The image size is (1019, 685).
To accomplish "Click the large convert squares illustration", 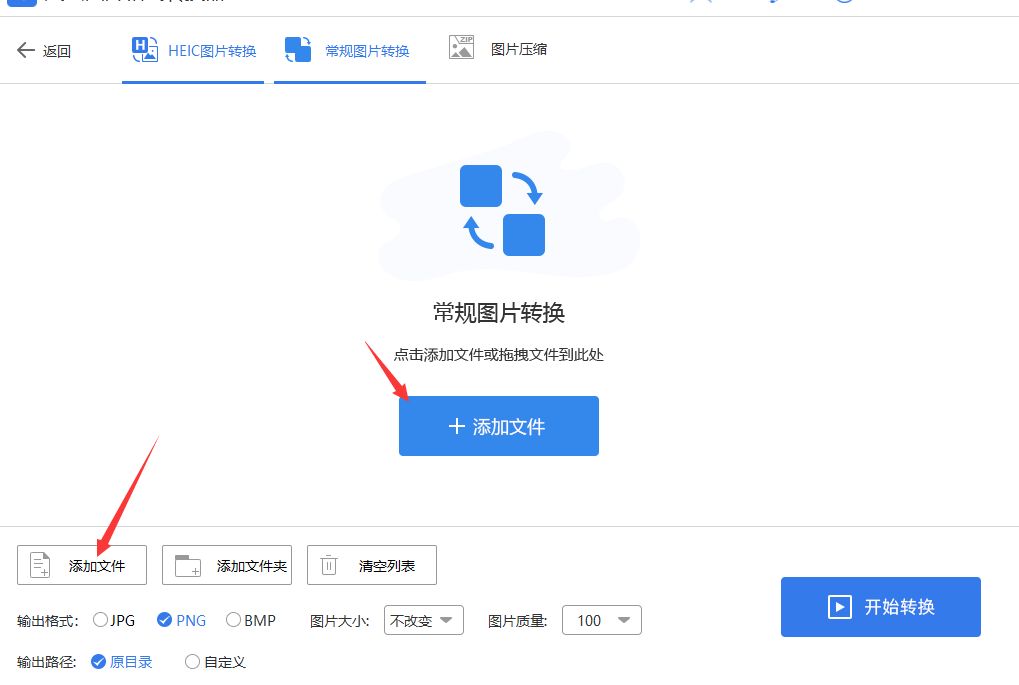I will pyautogui.click(x=502, y=210).
